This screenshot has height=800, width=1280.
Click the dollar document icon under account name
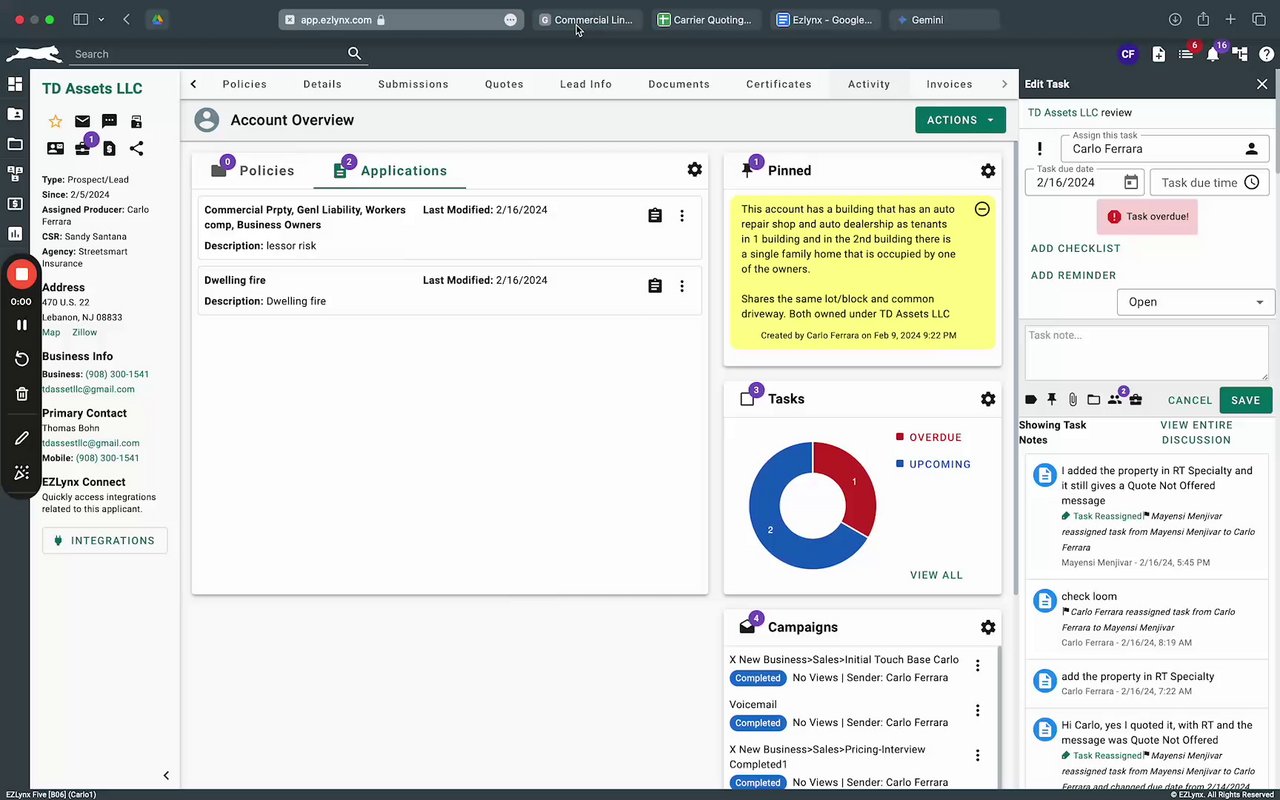(109, 148)
